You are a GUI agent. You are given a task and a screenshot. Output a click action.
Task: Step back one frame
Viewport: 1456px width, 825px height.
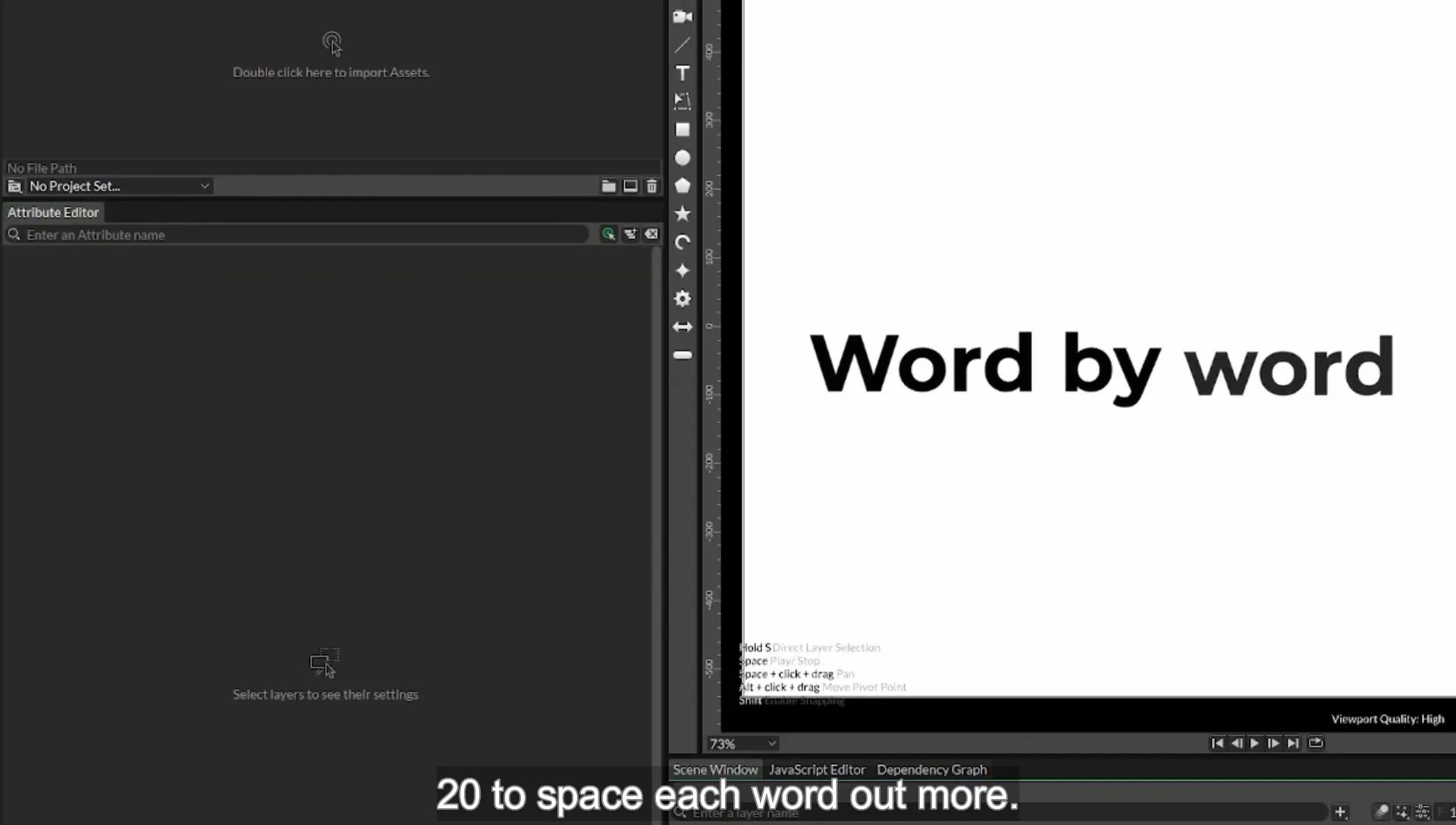(x=1236, y=743)
